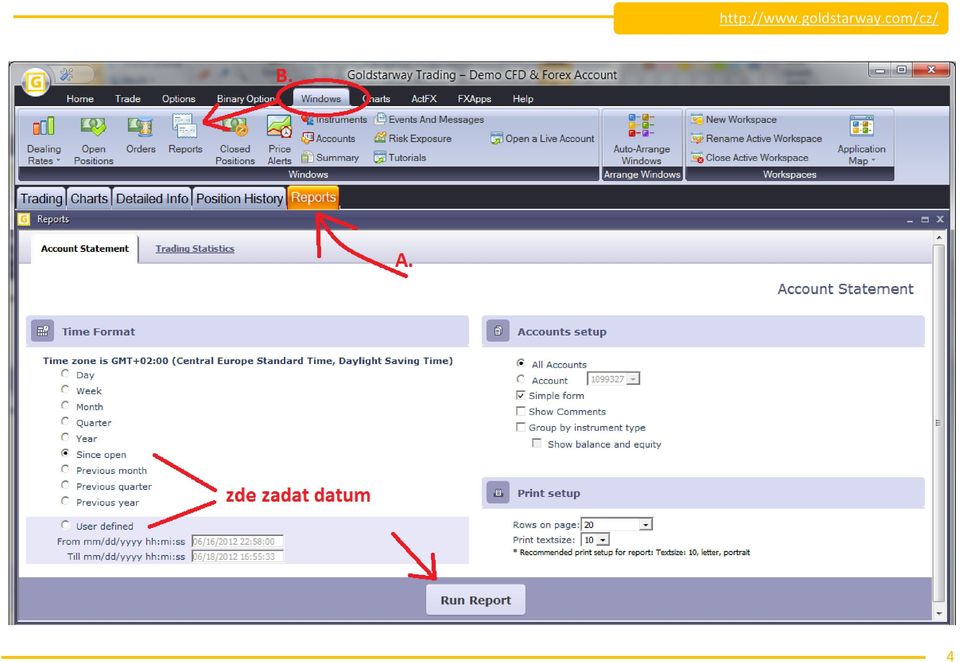Switch to the Trading workspace tab
The width and height of the screenshot is (960, 662).
click(41, 198)
